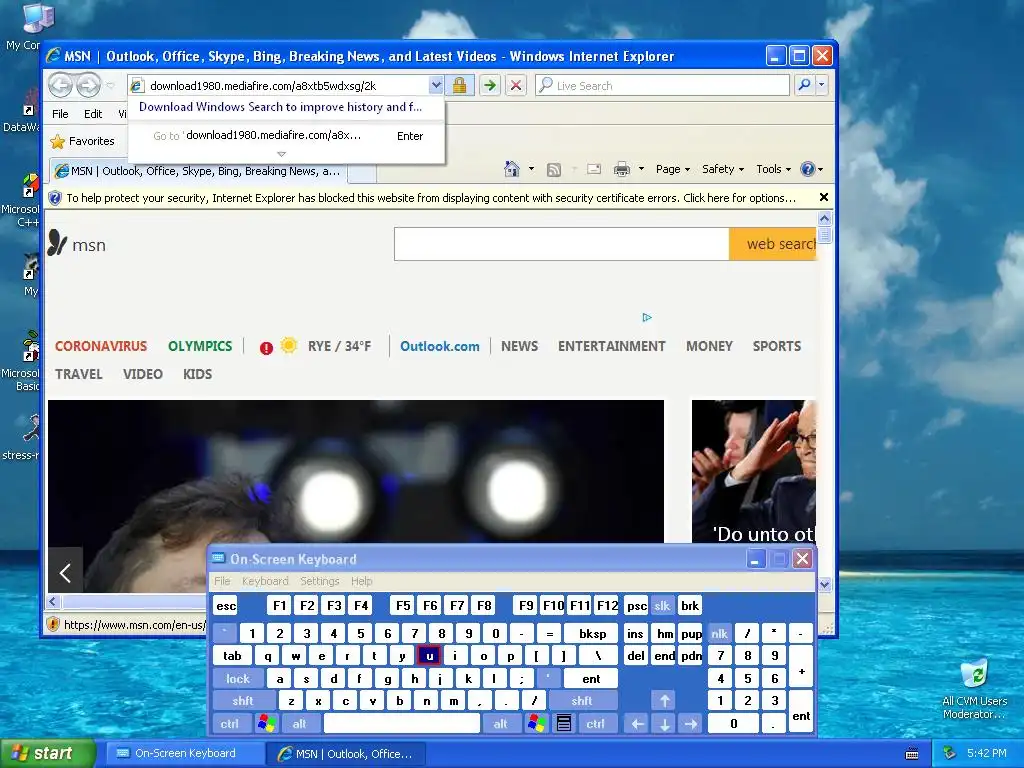Click the up arrow key on keyboard

click(664, 701)
